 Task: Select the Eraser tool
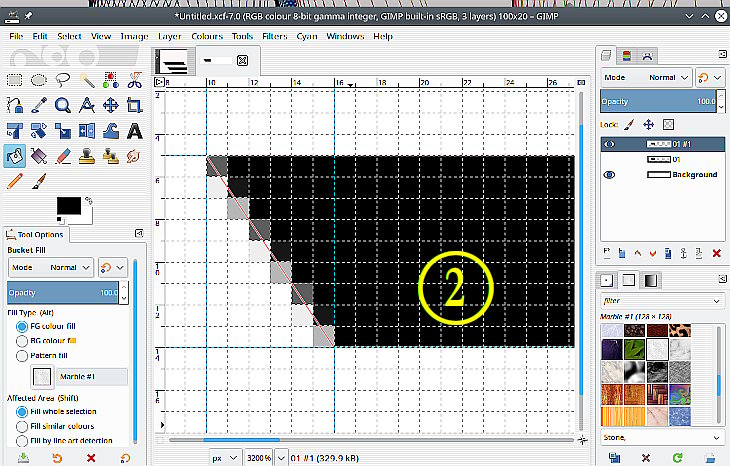pyautogui.click(x=63, y=156)
